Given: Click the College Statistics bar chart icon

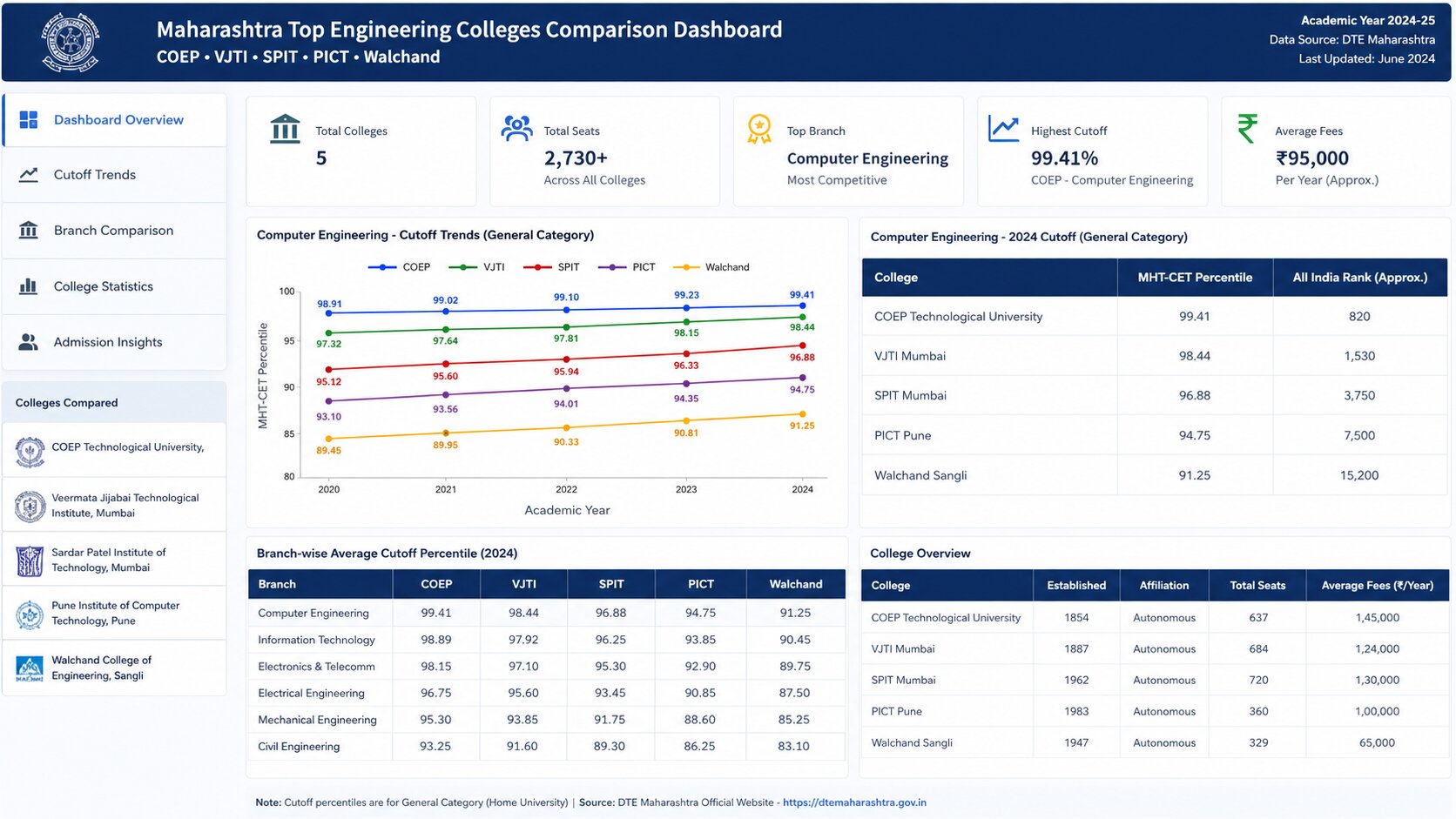Looking at the screenshot, I should [29, 286].
